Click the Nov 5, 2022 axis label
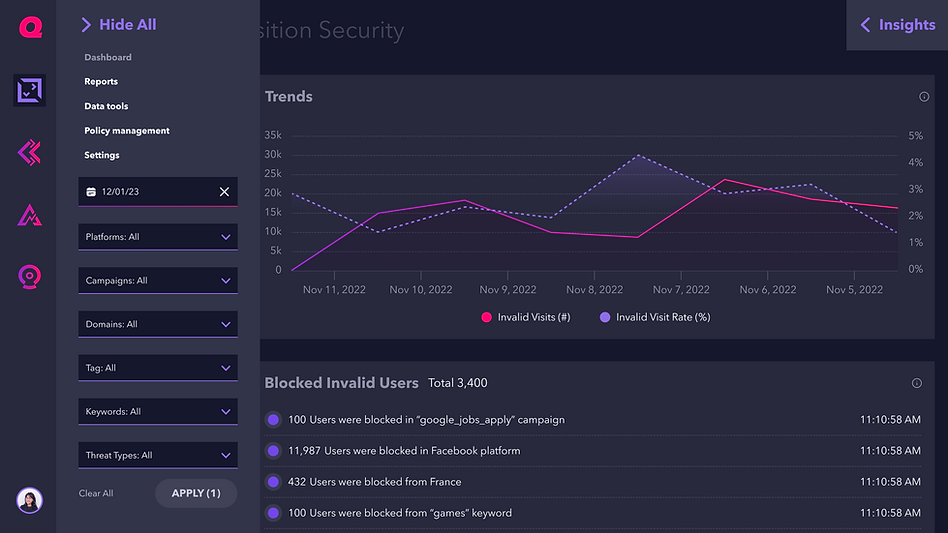Viewport: 948px width, 533px height. point(854,289)
